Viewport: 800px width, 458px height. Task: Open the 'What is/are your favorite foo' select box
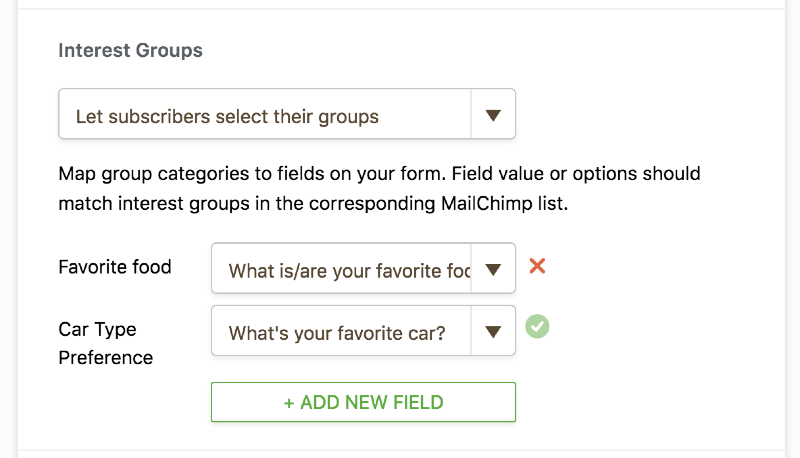(x=363, y=268)
